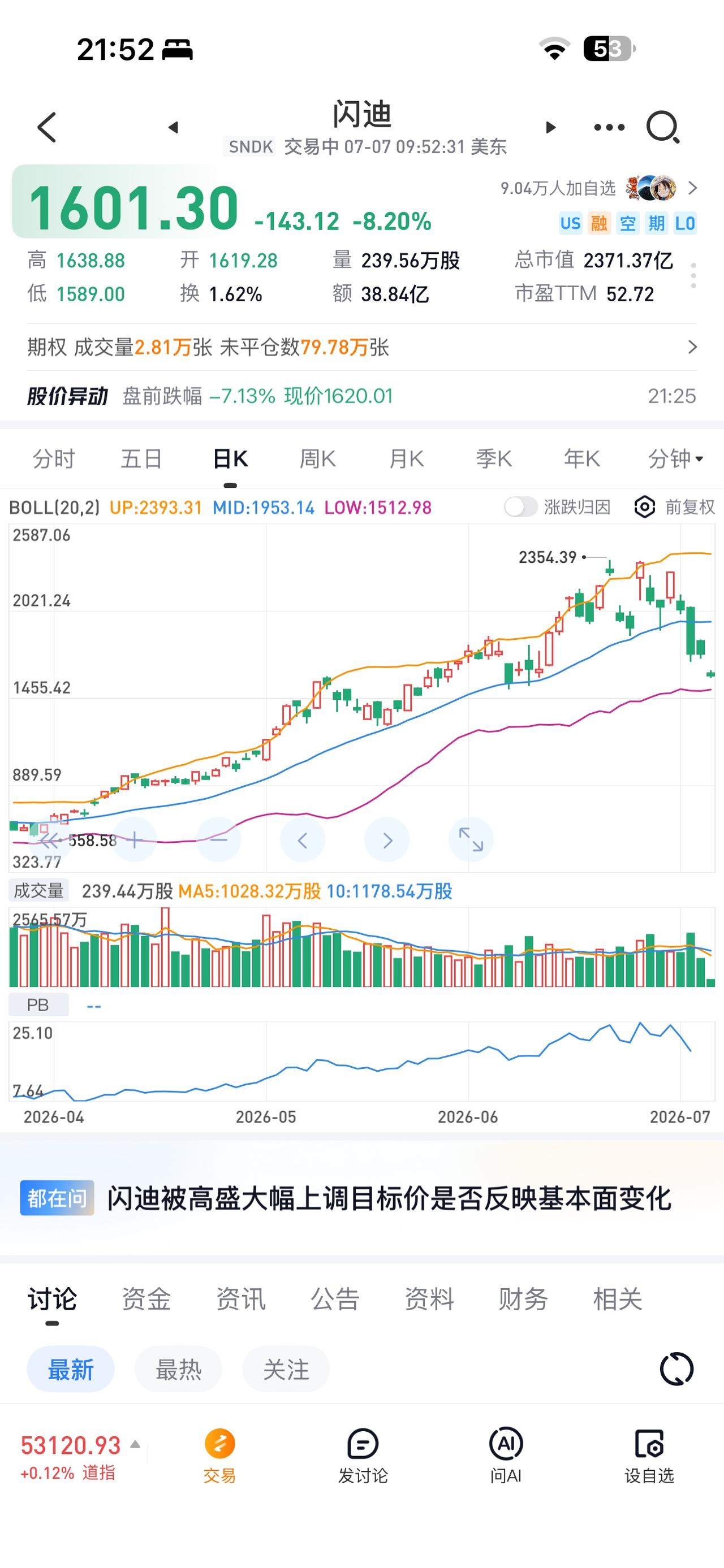The height and width of the screenshot is (1568, 724).
Task: Move chart right with circle arrow
Action: click(x=387, y=841)
